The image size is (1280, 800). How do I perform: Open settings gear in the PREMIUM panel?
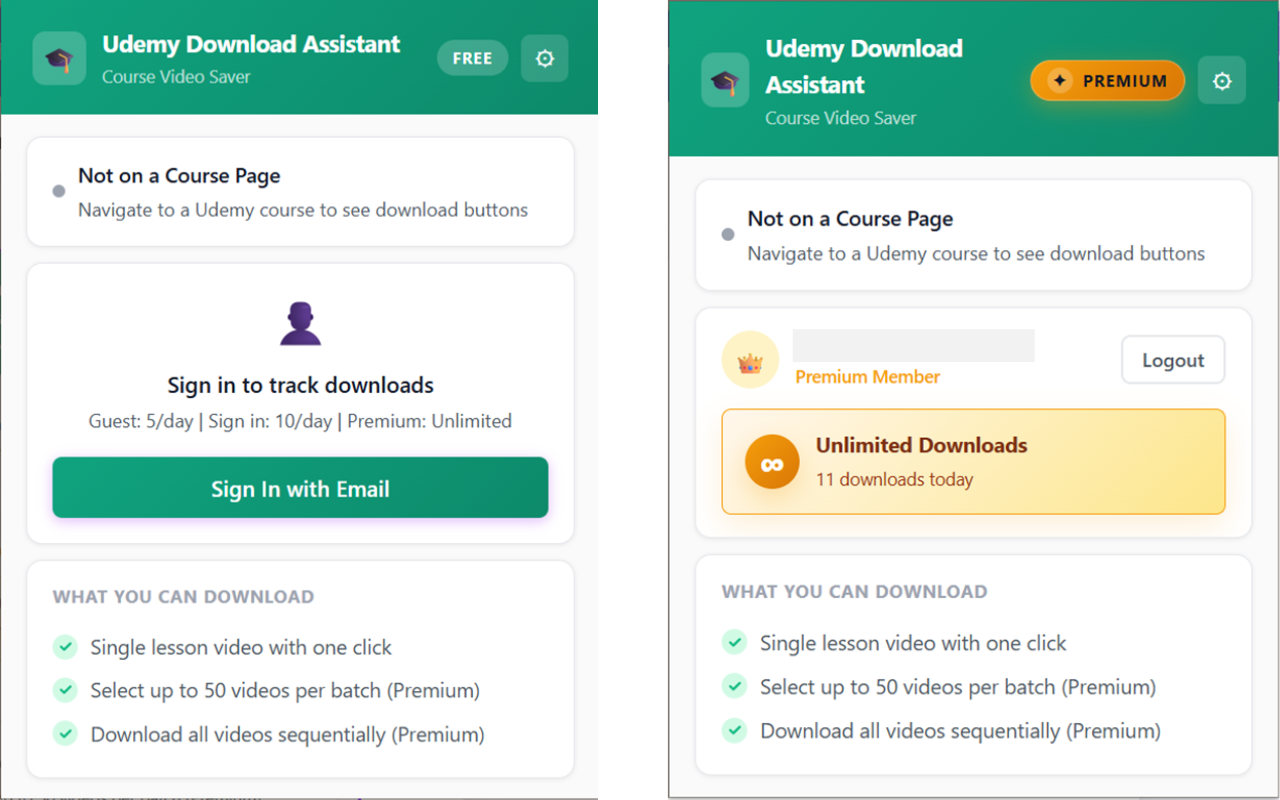pyautogui.click(x=1222, y=80)
